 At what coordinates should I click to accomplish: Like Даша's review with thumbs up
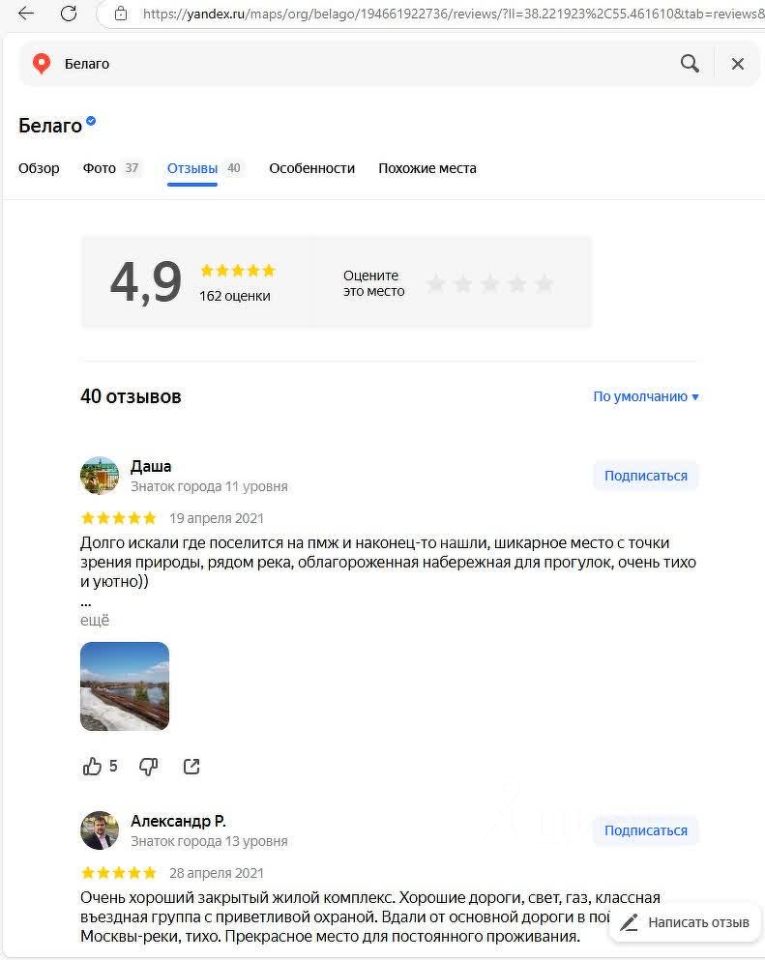(x=92, y=766)
